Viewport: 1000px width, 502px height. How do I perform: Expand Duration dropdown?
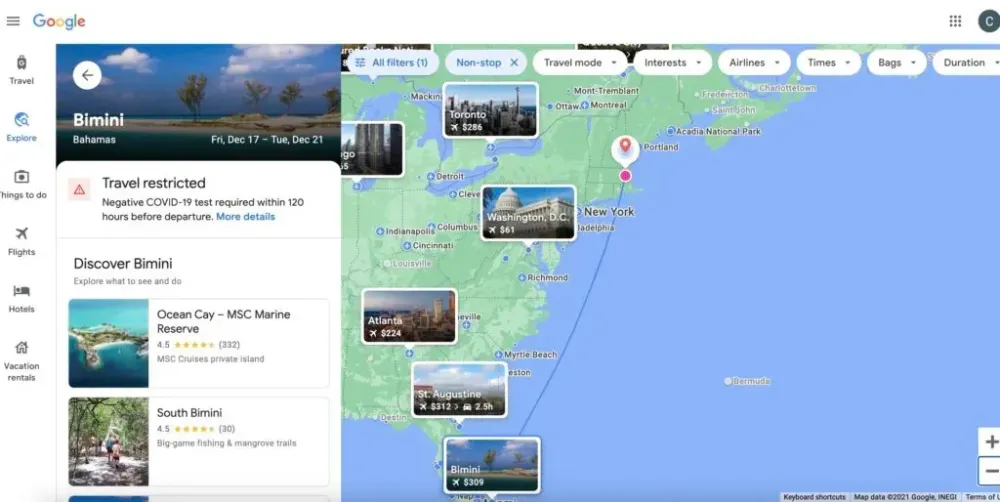[968, 63]
